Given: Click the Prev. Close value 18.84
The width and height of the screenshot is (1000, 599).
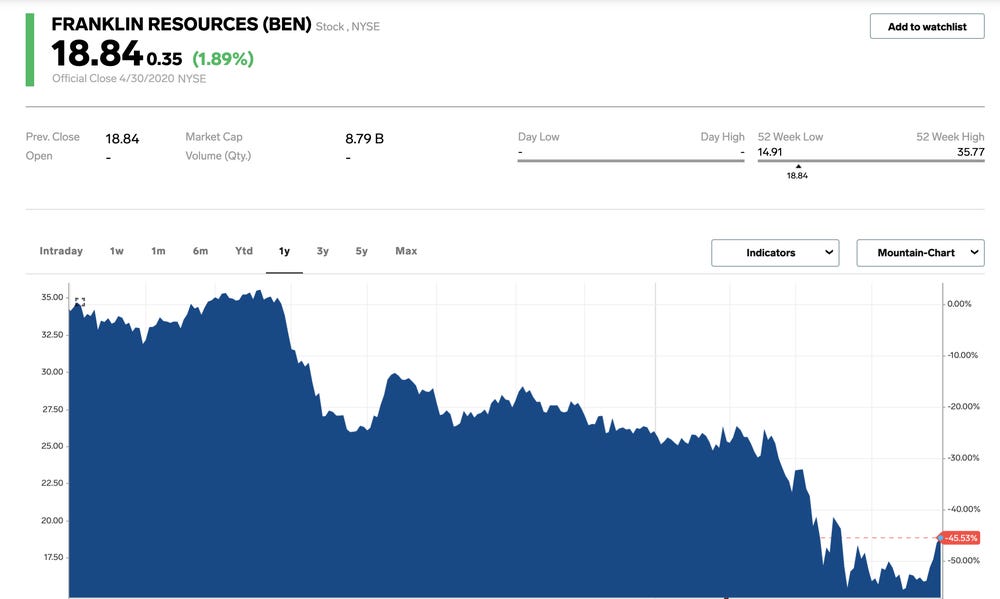Looking at the screenshot, I should pyautogui.click(x=122, y=138).
